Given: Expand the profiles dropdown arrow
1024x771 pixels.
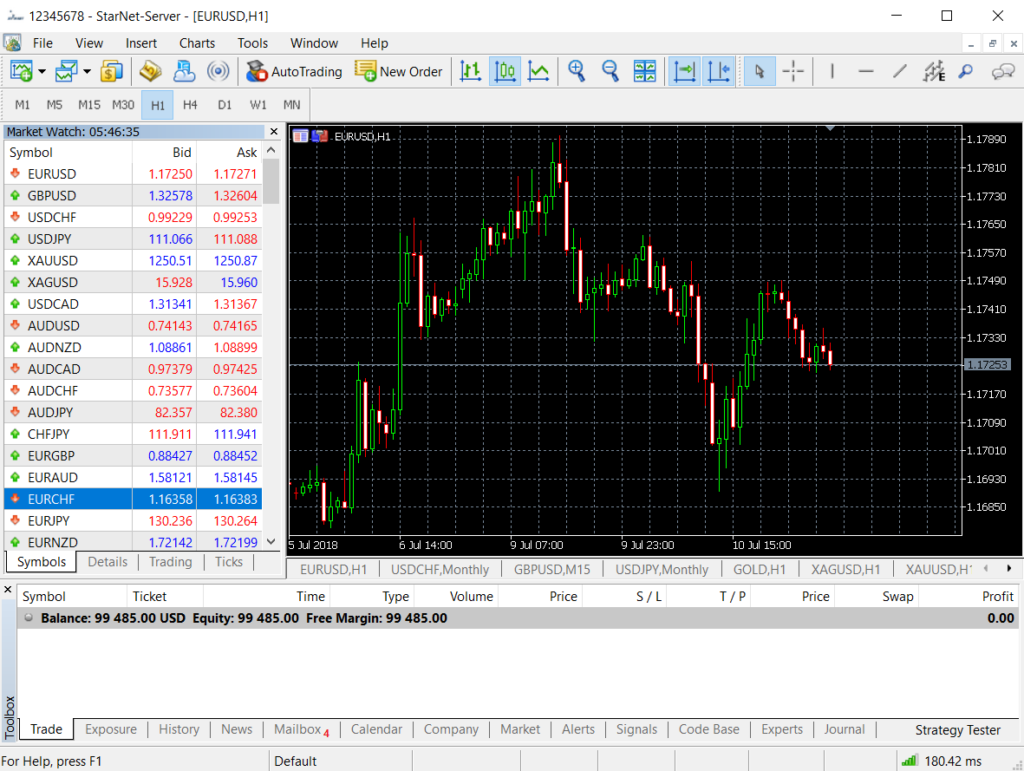Looking at the screenshot, I should tap(87, 71).
